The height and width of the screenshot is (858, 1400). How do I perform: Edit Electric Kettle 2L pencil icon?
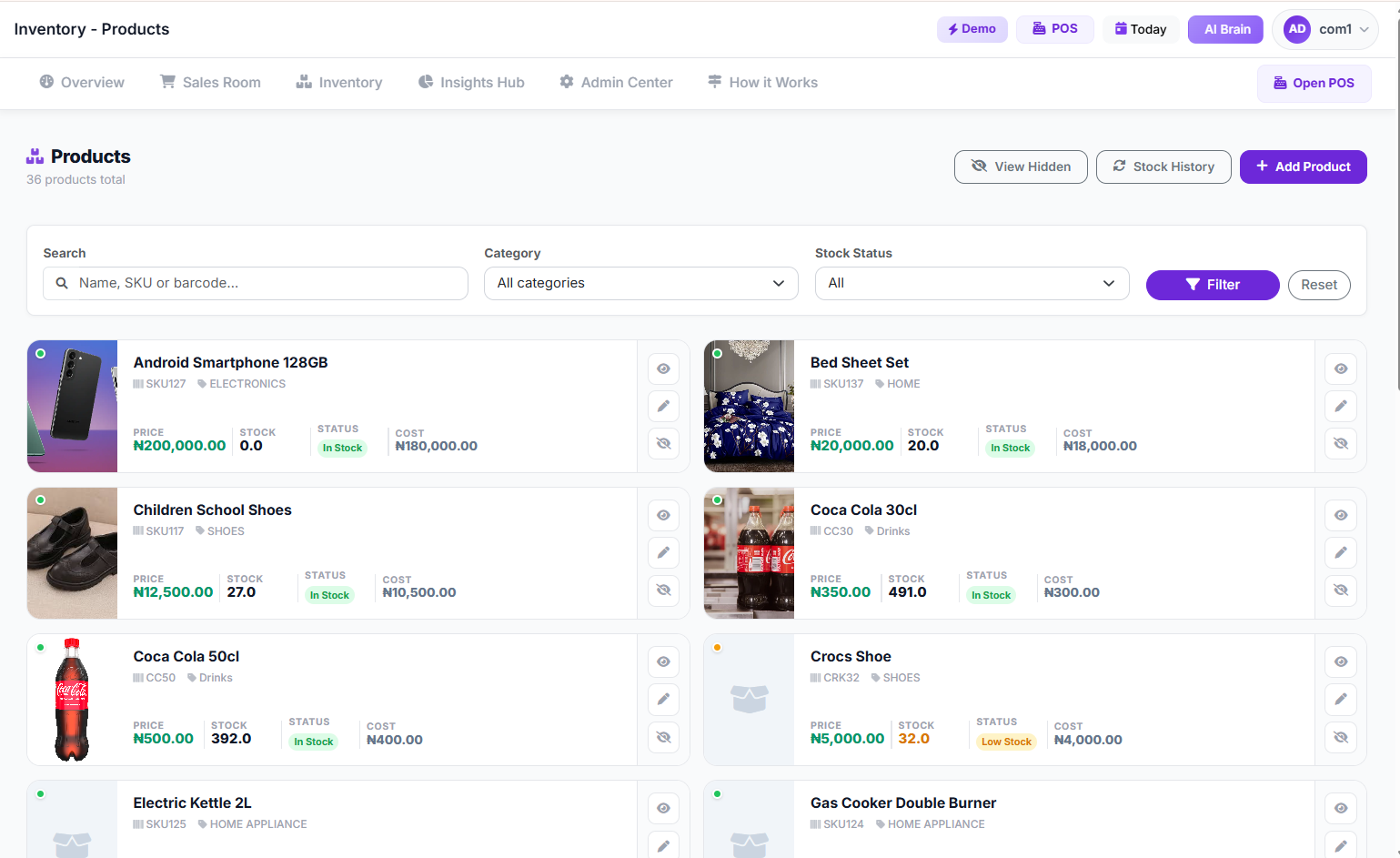coord(663,844)
